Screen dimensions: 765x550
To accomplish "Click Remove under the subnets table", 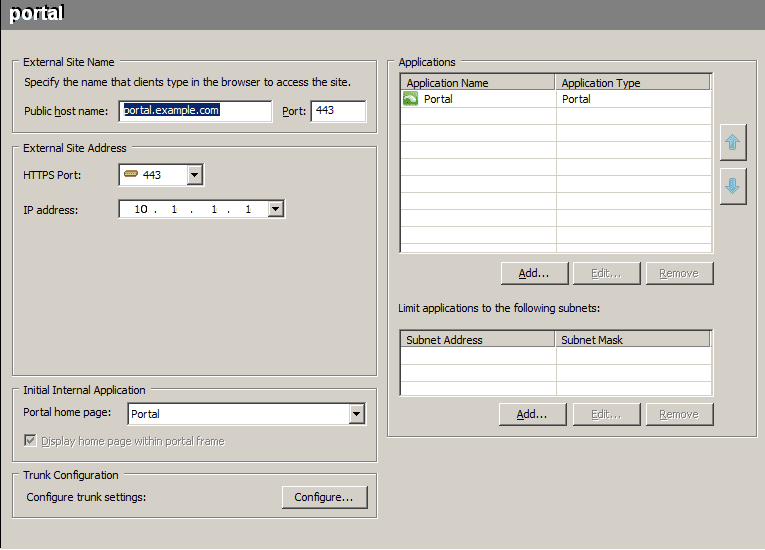I will coord(679,414).
